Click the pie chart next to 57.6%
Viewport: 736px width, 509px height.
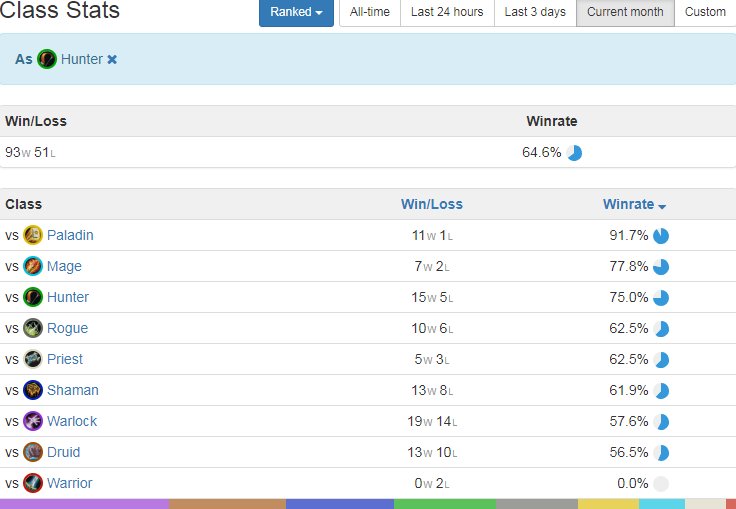point(661,422)
